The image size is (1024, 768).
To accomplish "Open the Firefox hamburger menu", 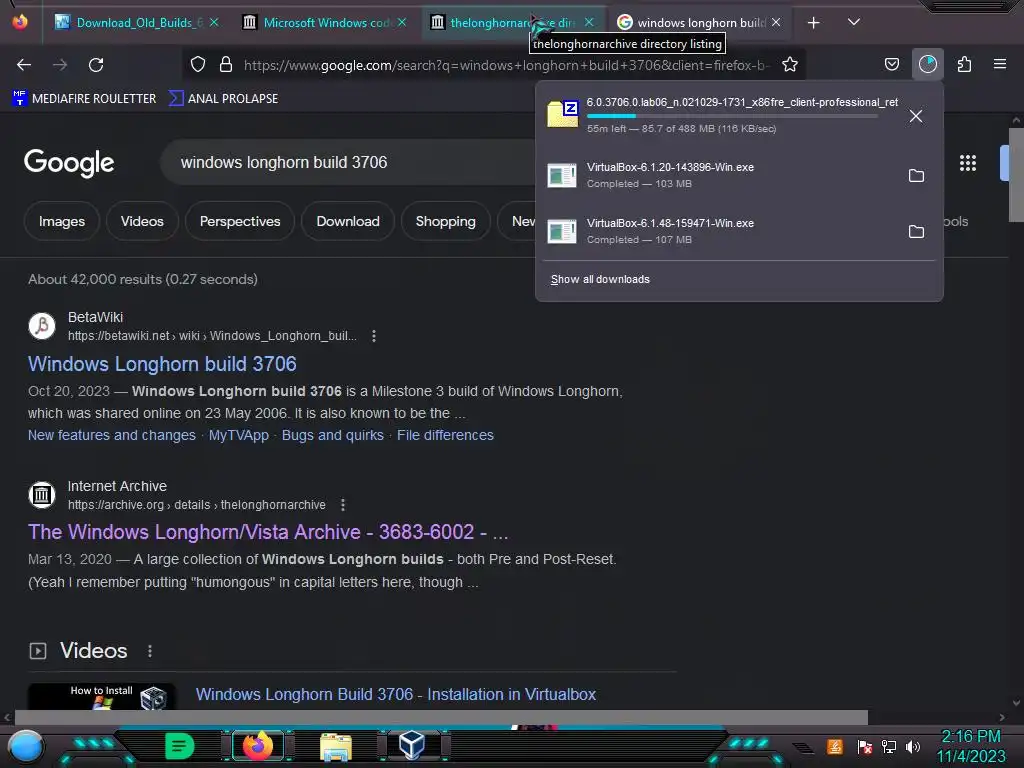I will 999,64.
